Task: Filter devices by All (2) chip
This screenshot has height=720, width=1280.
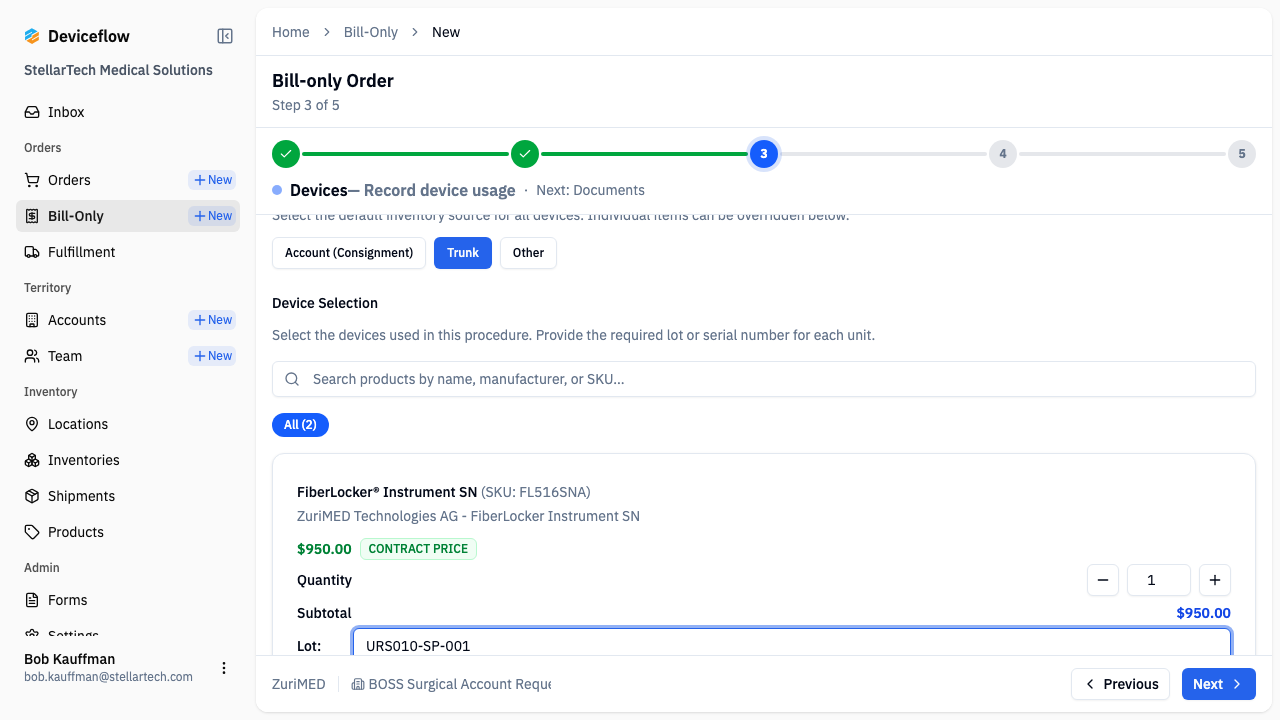Action: (300, 425)
